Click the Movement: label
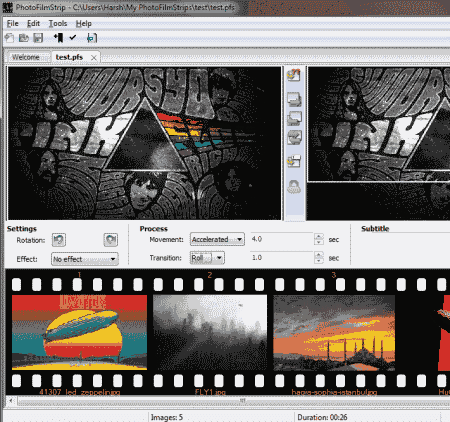The width and height of the screenshot is (450, 422). (x=166, y=239)
